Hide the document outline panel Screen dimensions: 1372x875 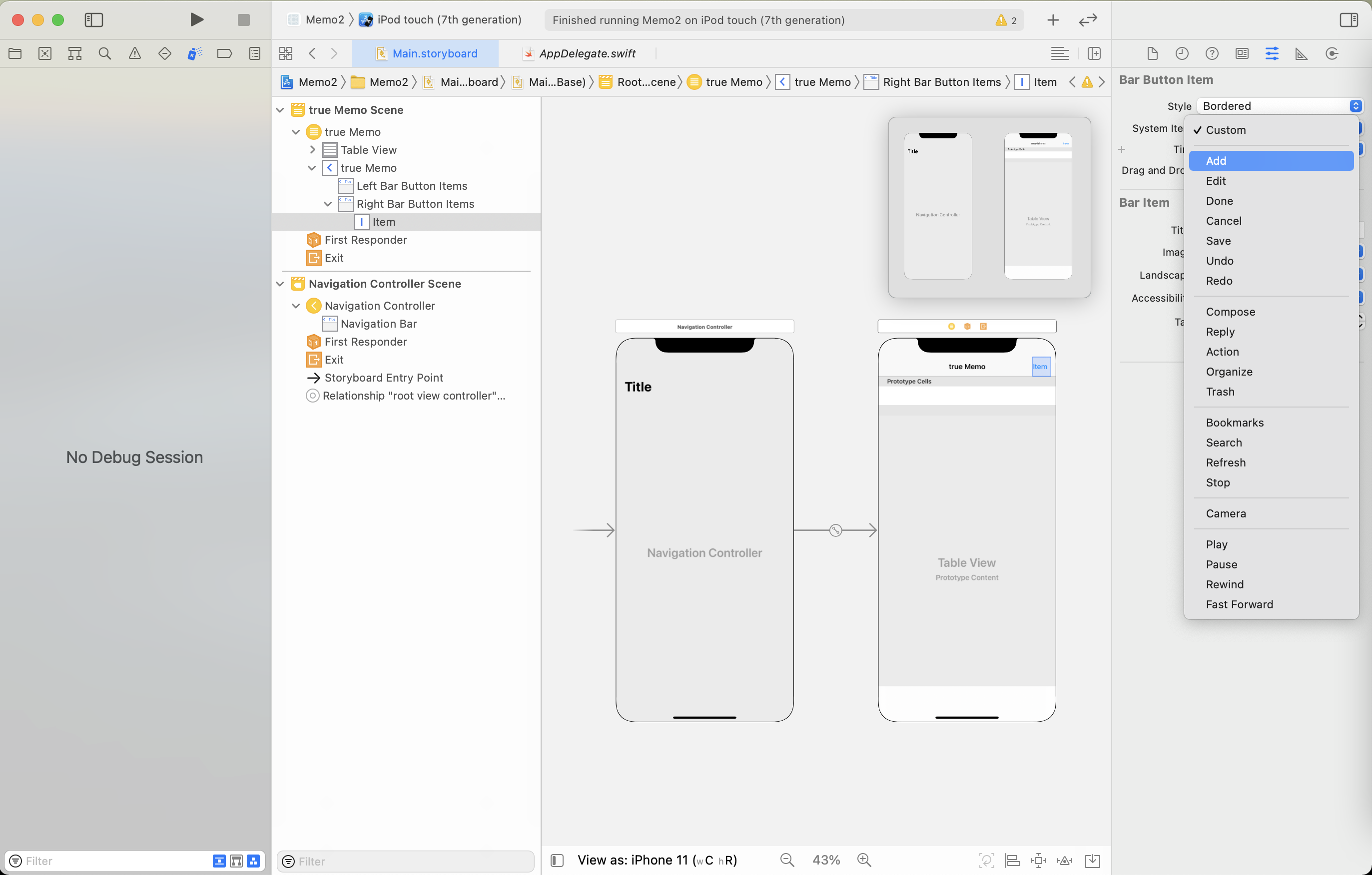tap(557, 860)
